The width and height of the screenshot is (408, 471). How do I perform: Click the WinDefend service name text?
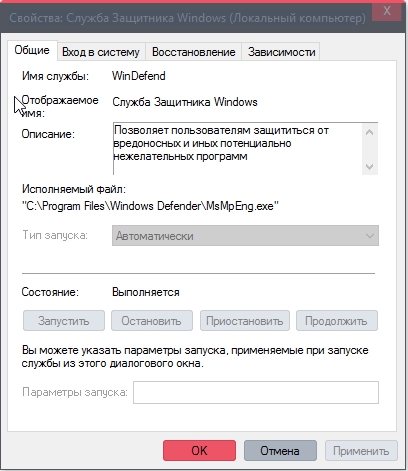click(x=139, y=76)
